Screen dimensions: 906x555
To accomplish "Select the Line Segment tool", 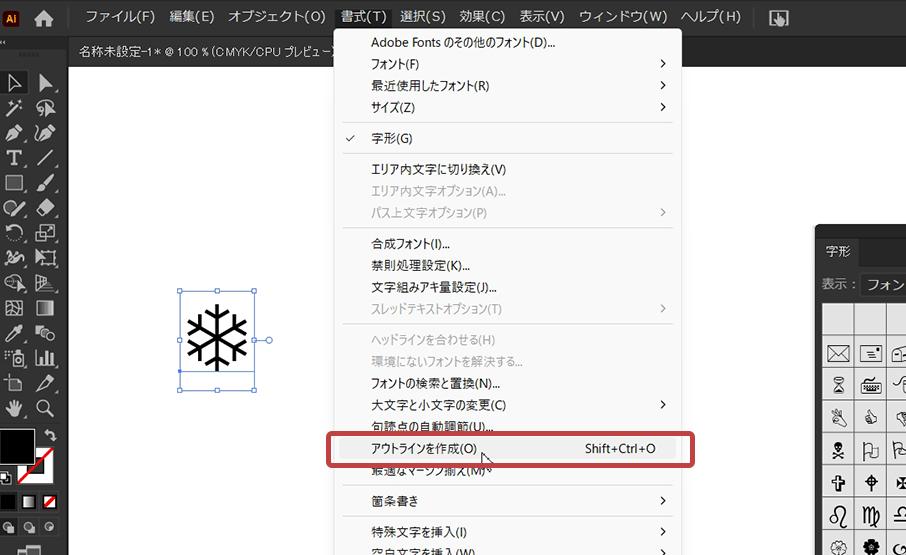I will pyautogui.click(x=45, y=158).
